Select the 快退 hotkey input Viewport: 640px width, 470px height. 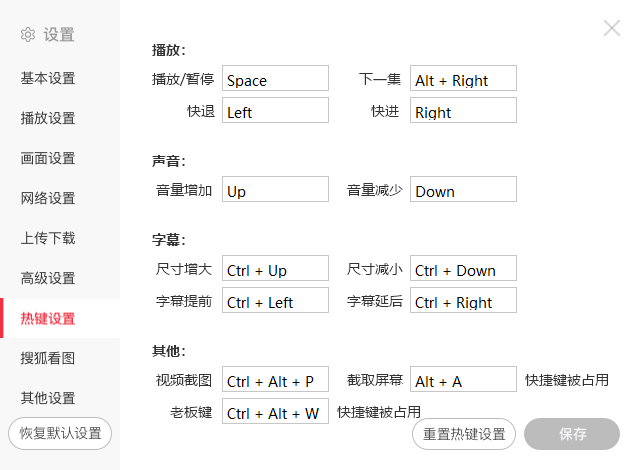coord(275,111)
